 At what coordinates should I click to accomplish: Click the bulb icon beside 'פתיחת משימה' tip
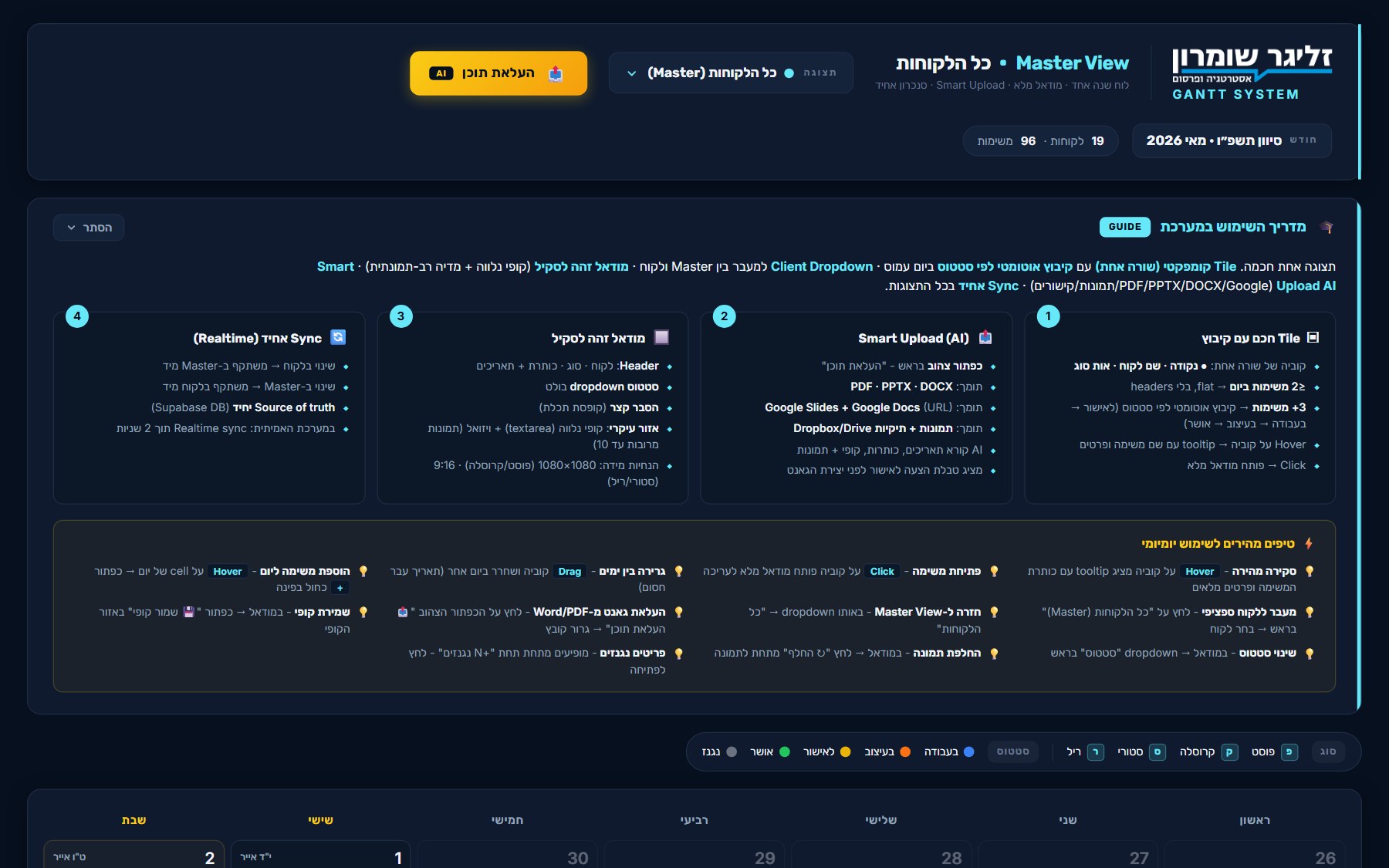tap(994, 572)
